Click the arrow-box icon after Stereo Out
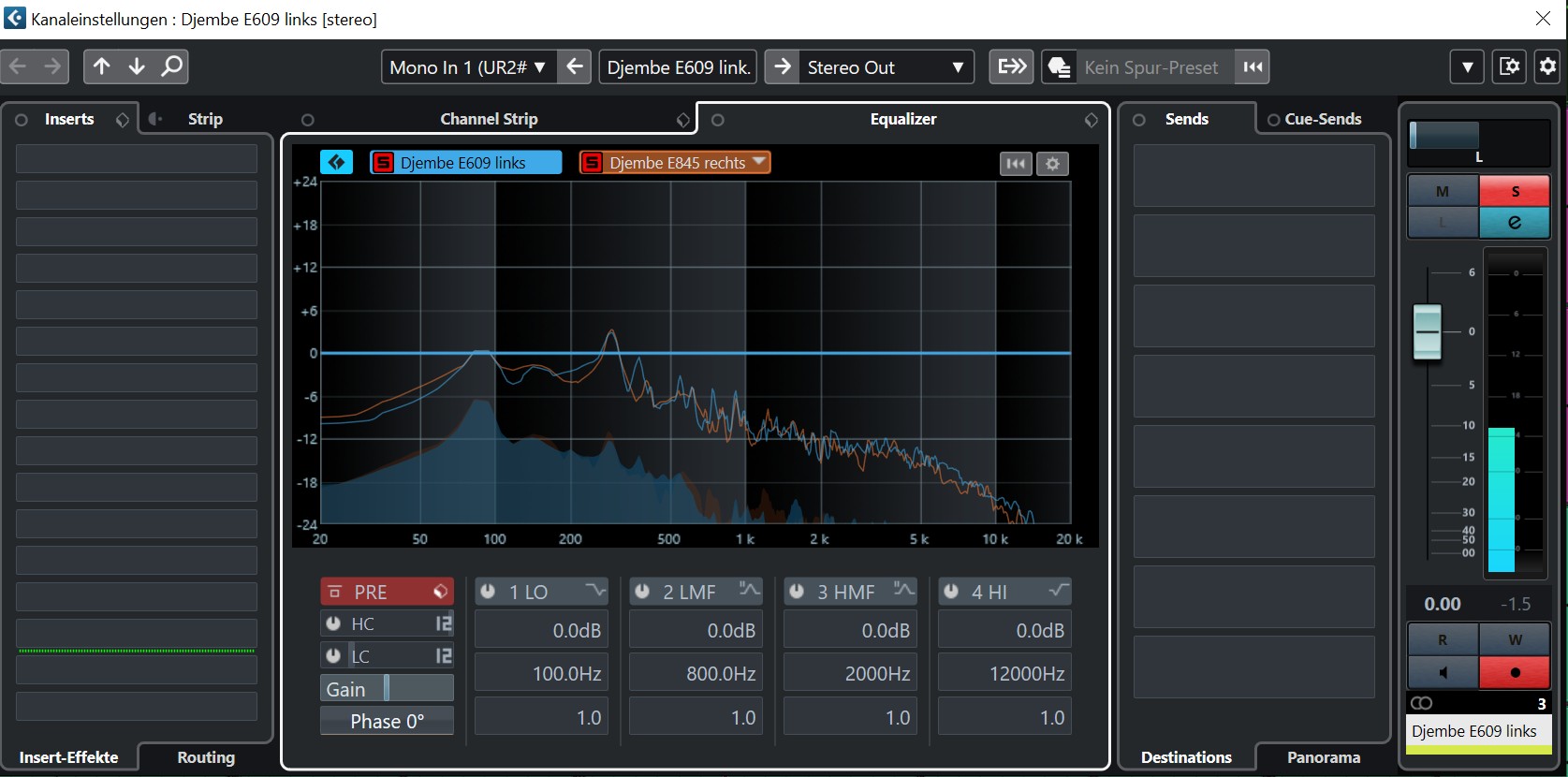 coord(1012,66)
